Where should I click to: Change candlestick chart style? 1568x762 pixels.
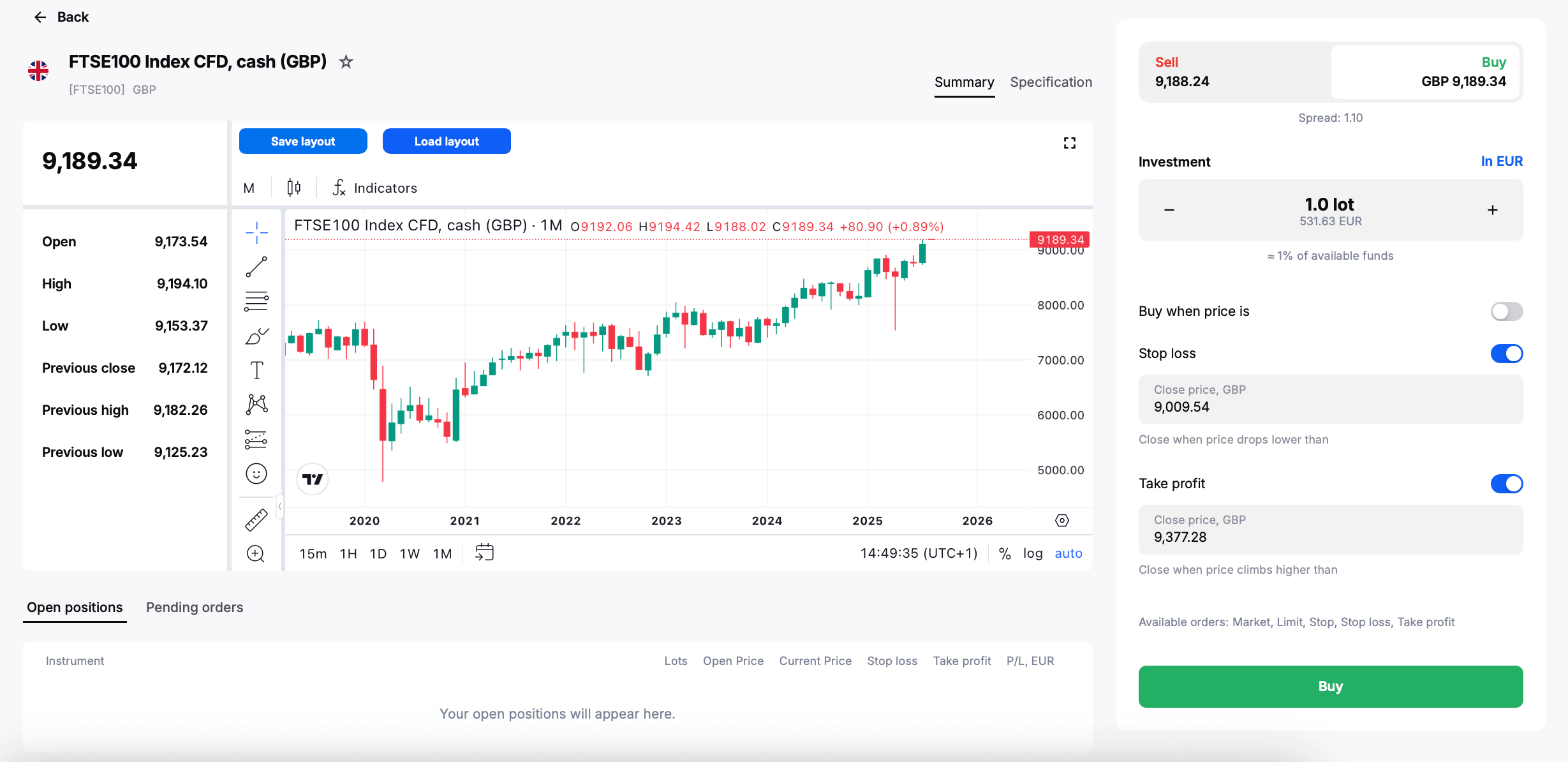click(x=293, y=188)
